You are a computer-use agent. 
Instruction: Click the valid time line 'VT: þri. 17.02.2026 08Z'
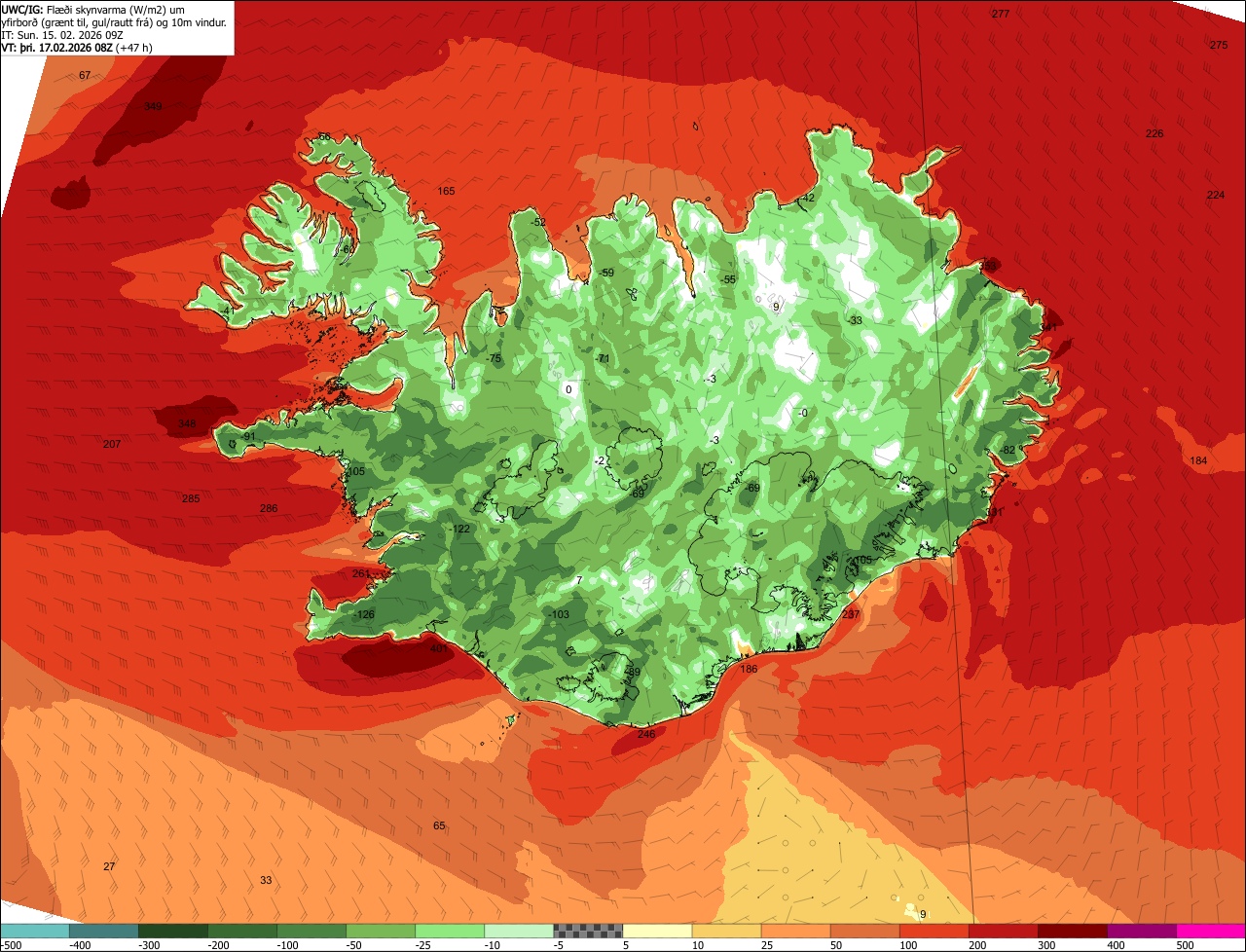pos(57,47)
